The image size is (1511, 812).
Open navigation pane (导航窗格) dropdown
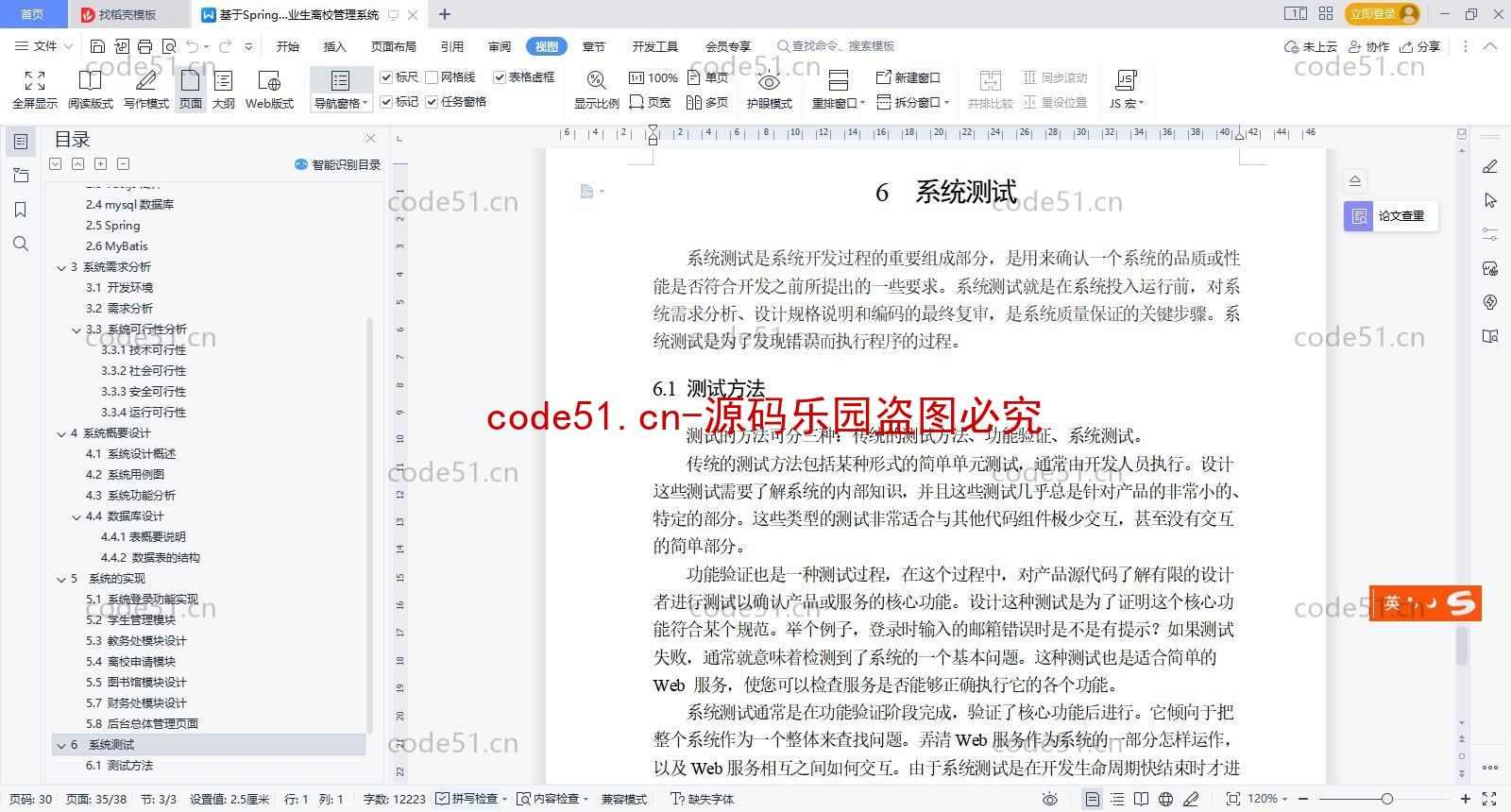tap(340, 103)
